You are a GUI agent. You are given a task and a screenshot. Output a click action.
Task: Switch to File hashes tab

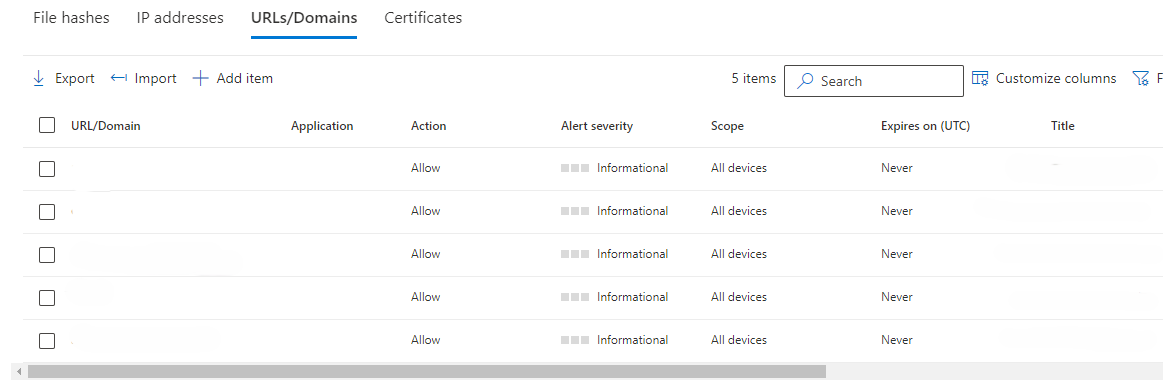point(71,18)
